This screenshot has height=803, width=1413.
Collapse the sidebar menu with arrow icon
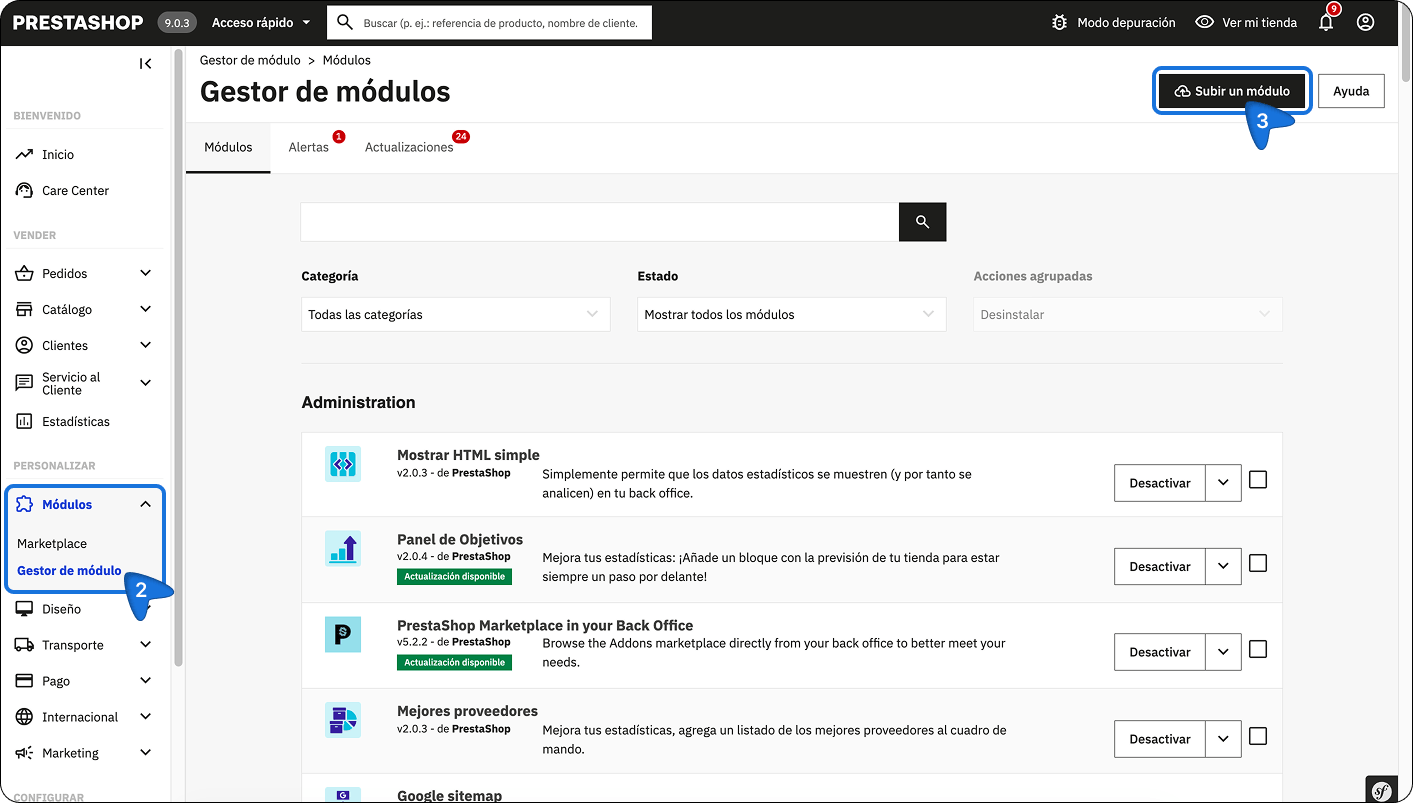pos(146,63)
